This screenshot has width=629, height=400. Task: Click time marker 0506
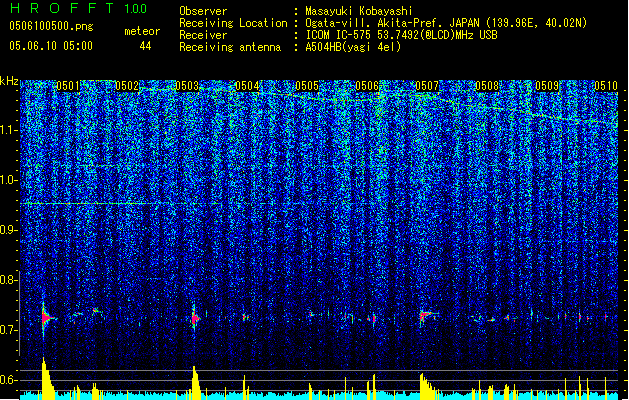(x=367, y=86)
